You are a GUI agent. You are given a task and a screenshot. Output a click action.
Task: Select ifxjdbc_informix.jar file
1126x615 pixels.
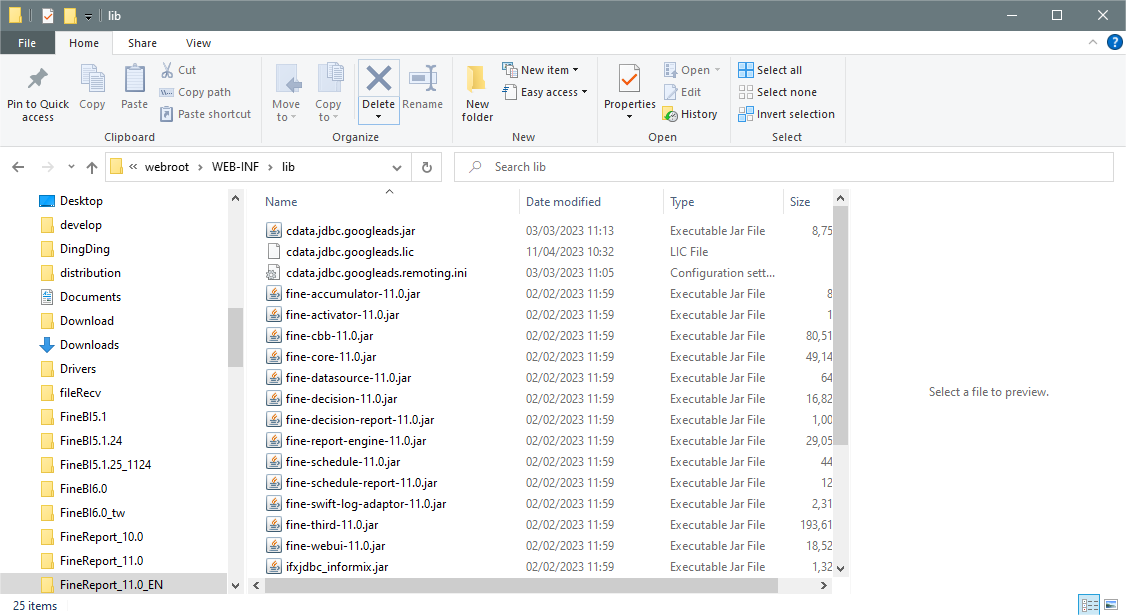pyautogui.click(x=337, y=566)
